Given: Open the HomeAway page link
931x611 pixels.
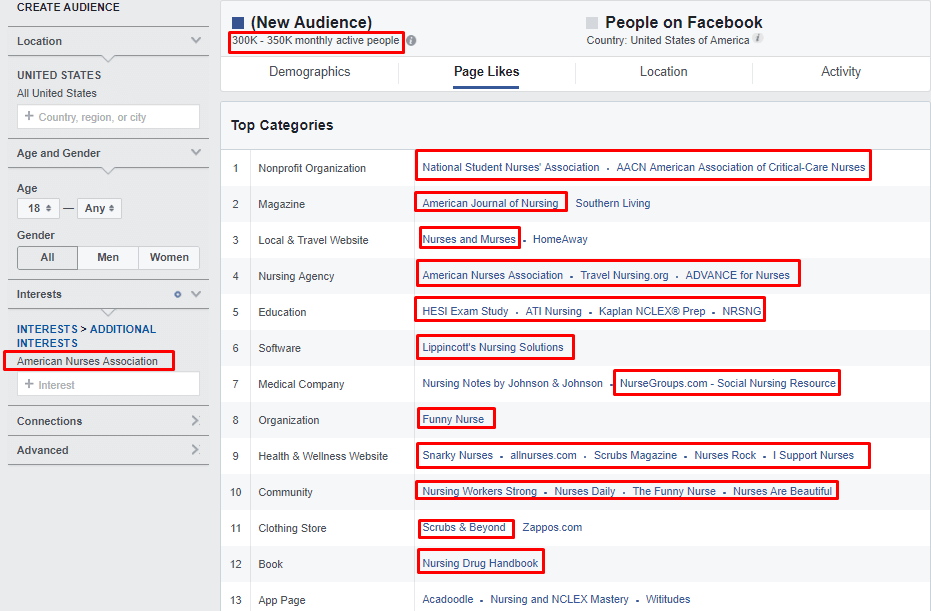Looking at the screenshot, I should click(560, 239).
